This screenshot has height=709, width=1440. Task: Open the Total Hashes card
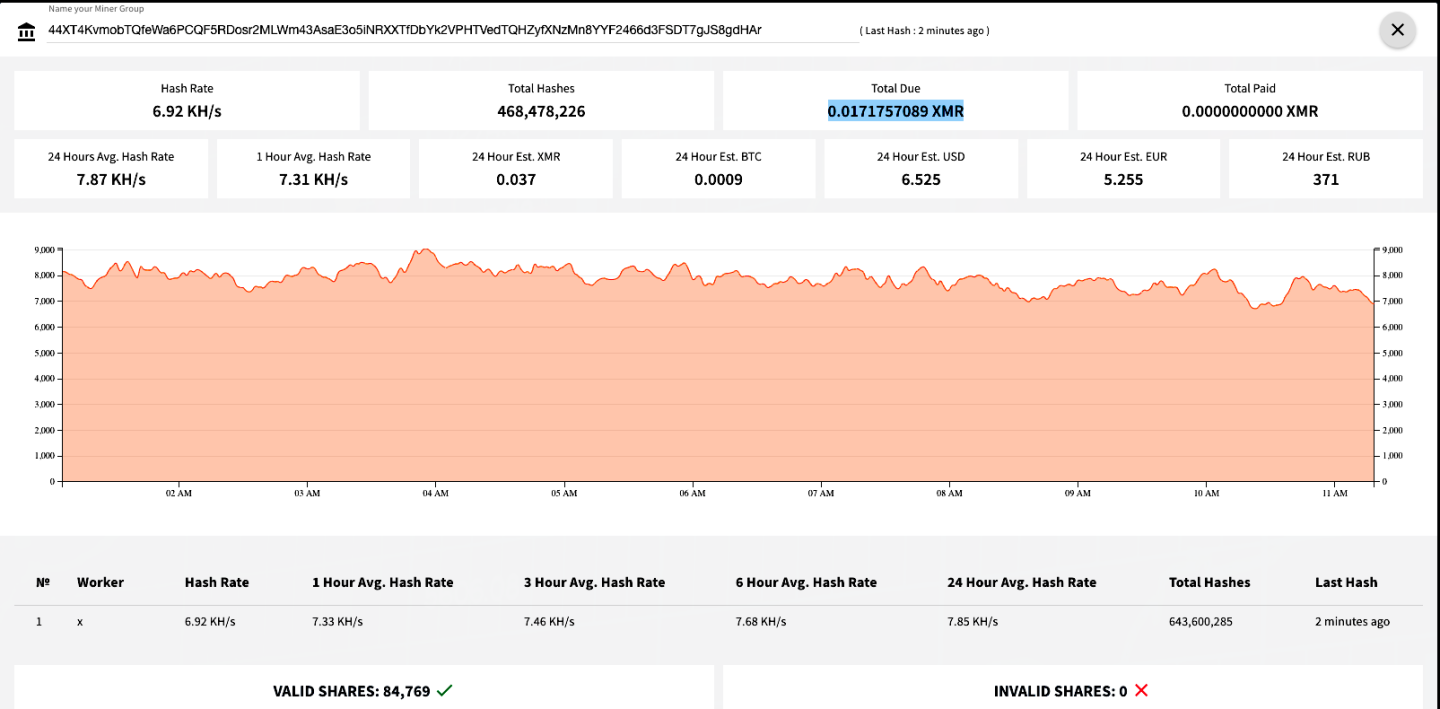[541, 100]
